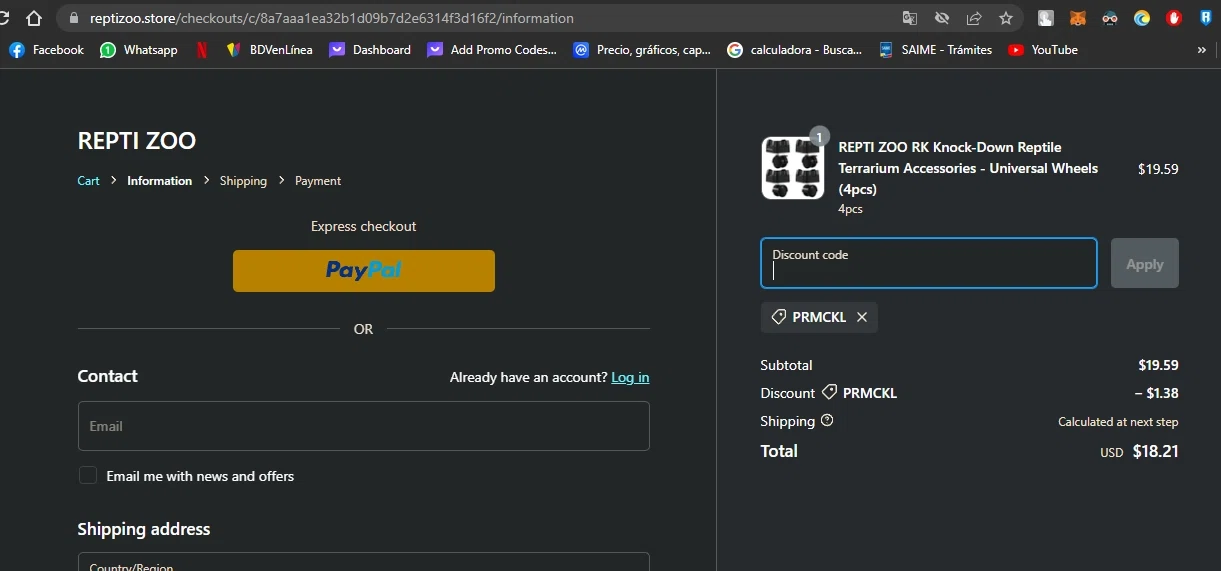
Task: Open the Add Promo Codes bookmark
Action: (492, 49)
